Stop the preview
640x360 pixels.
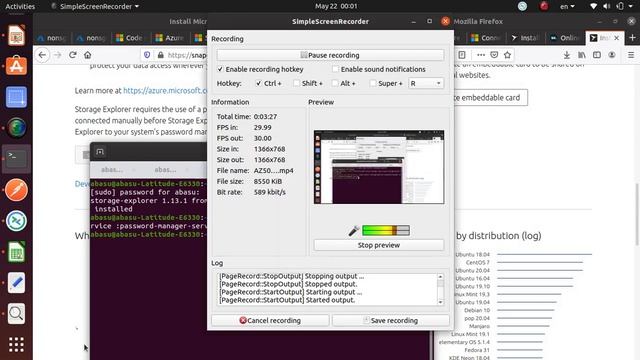tap(379, 245)
